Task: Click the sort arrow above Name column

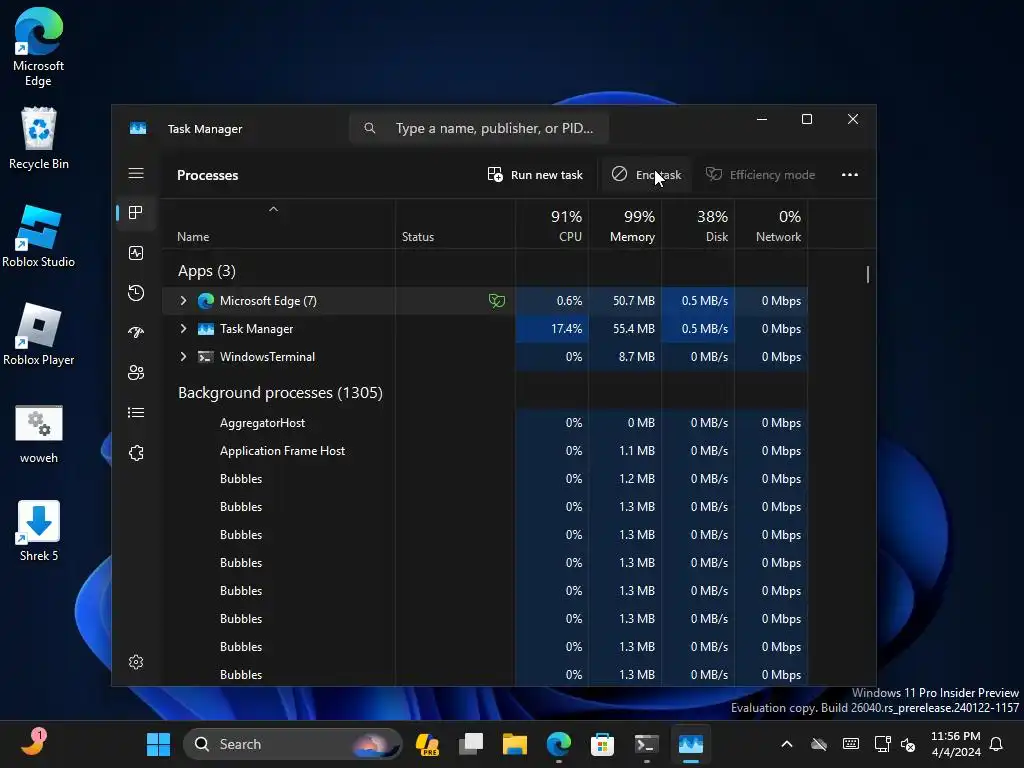Action: coord(274,209)
